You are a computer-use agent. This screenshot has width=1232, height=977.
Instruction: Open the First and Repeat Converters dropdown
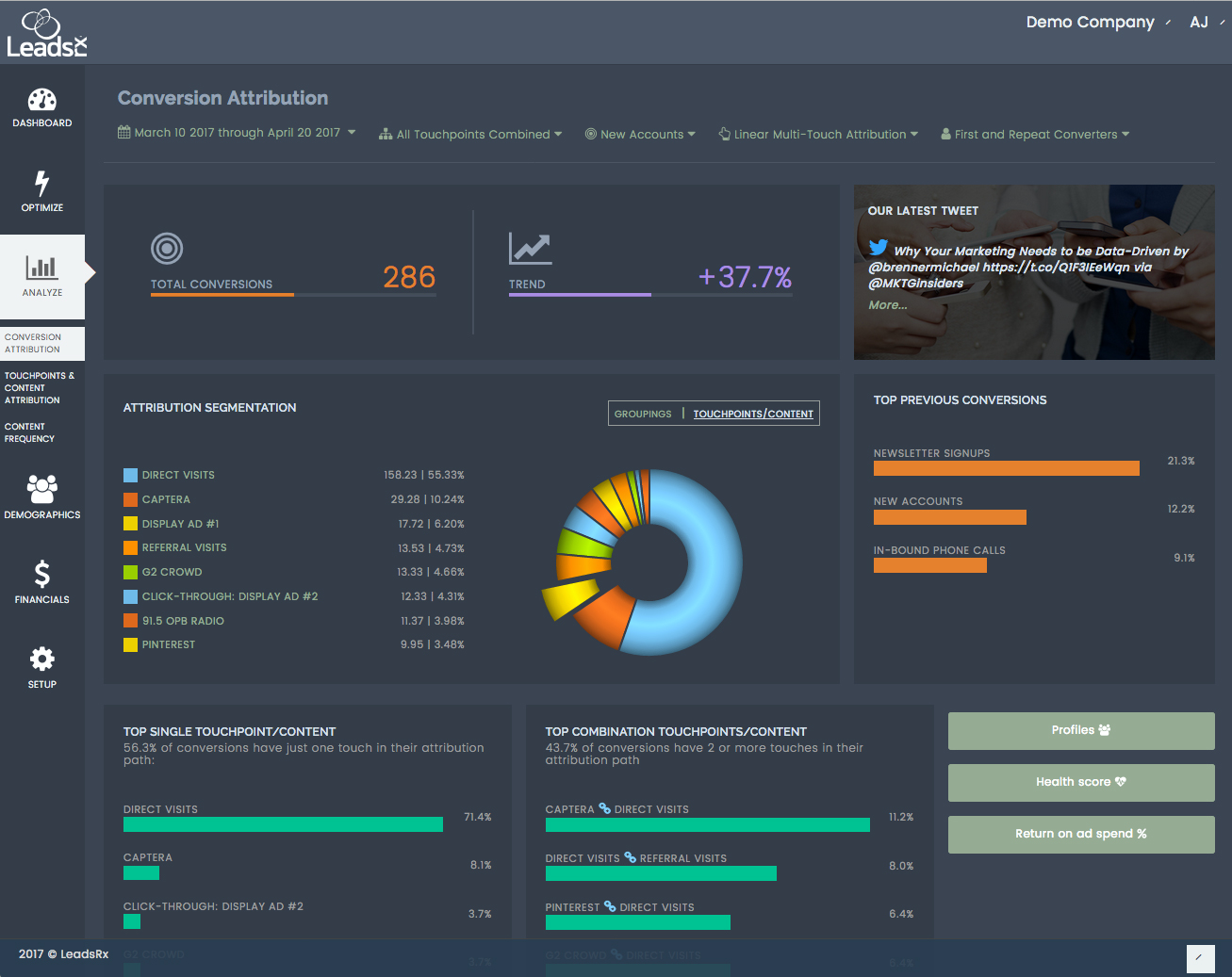pyautogui.click(x=1035, y=135)
